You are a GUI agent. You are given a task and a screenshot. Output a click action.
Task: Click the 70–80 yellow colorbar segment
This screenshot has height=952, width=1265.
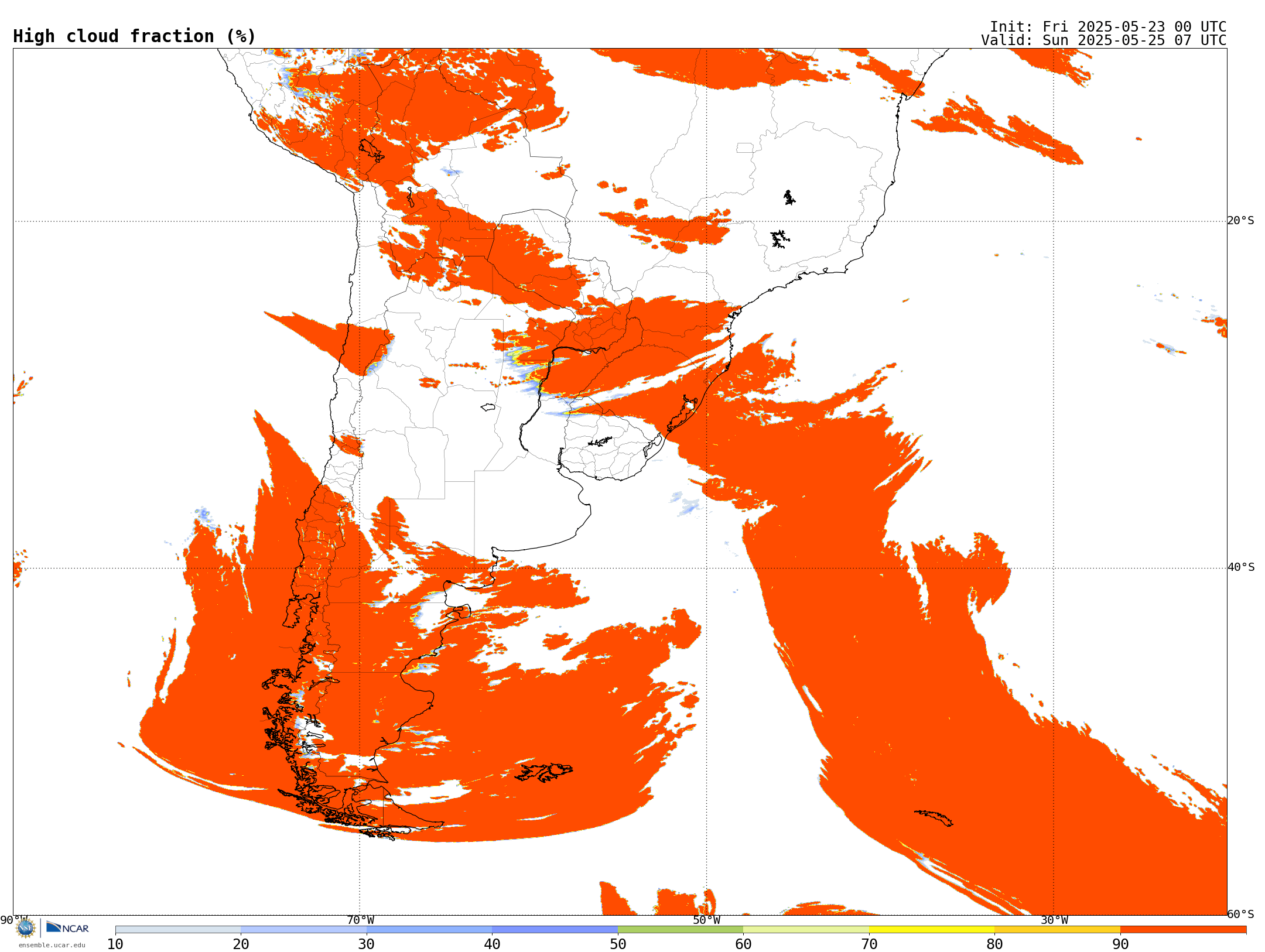point(932,930)
